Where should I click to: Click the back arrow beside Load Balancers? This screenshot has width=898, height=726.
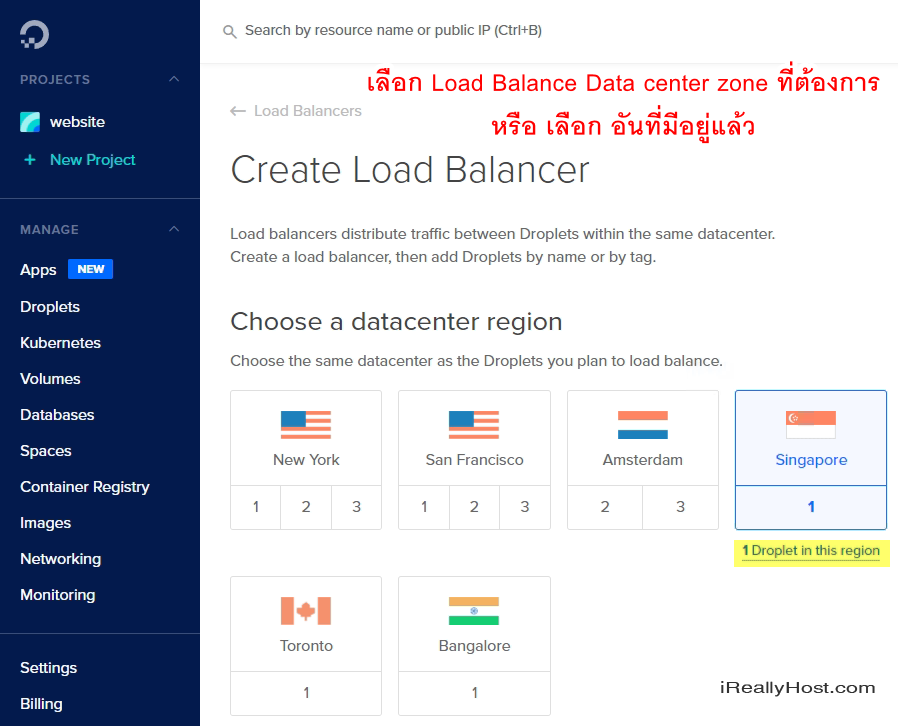click(x=238, y=111)
